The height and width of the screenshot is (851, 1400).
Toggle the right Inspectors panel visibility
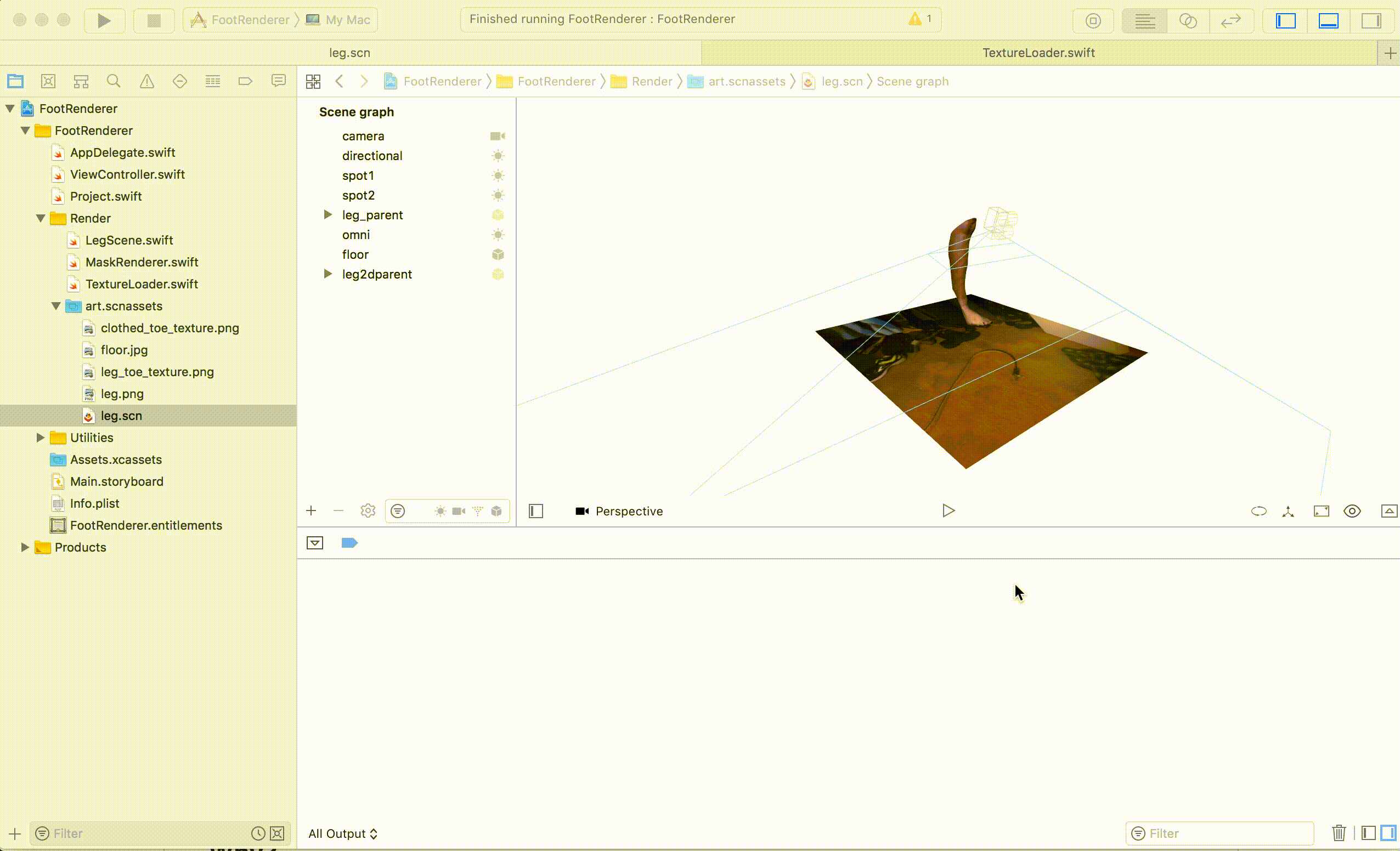[x=1371, y=20]
